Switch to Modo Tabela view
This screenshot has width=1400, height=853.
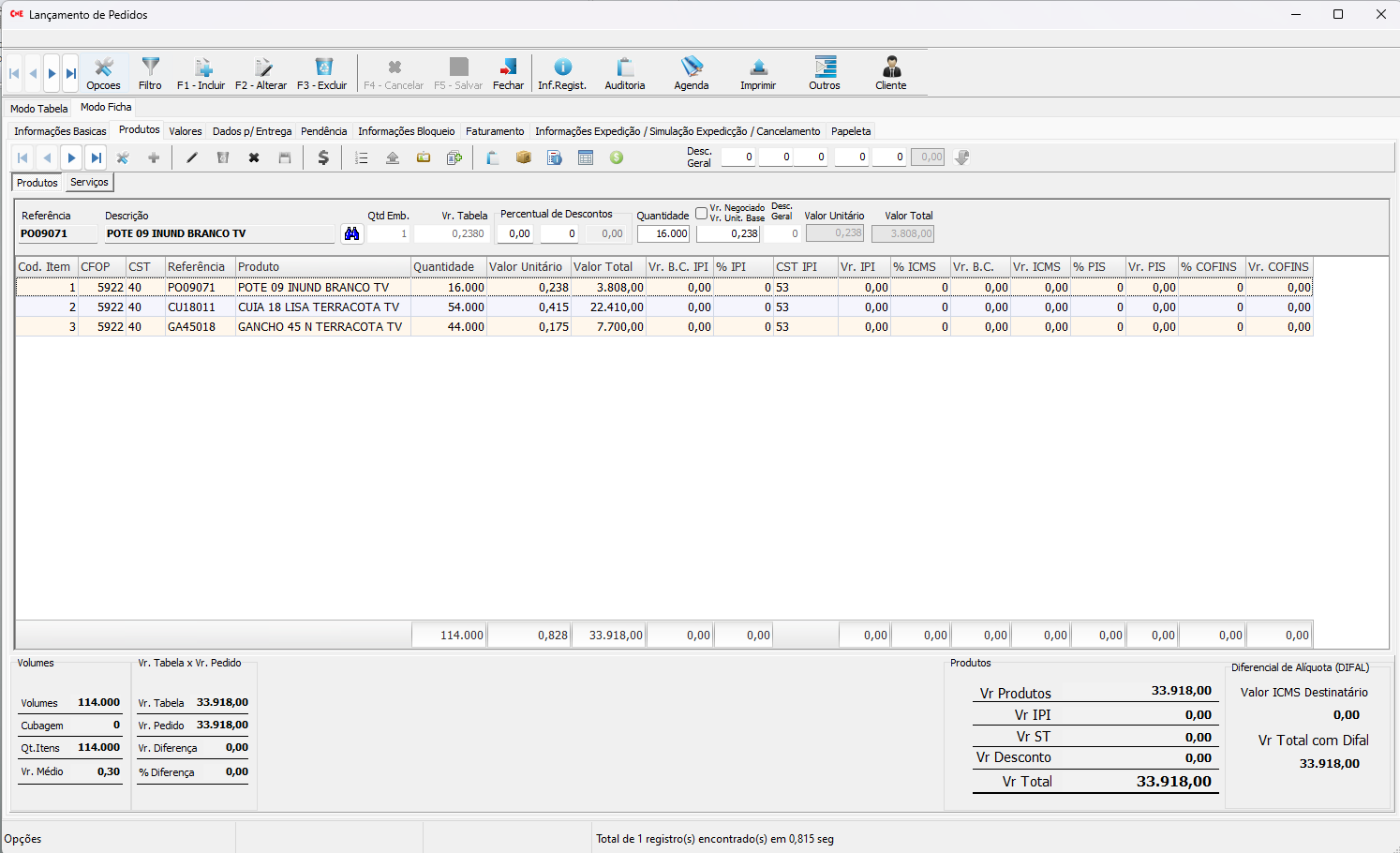pos(39,109)
